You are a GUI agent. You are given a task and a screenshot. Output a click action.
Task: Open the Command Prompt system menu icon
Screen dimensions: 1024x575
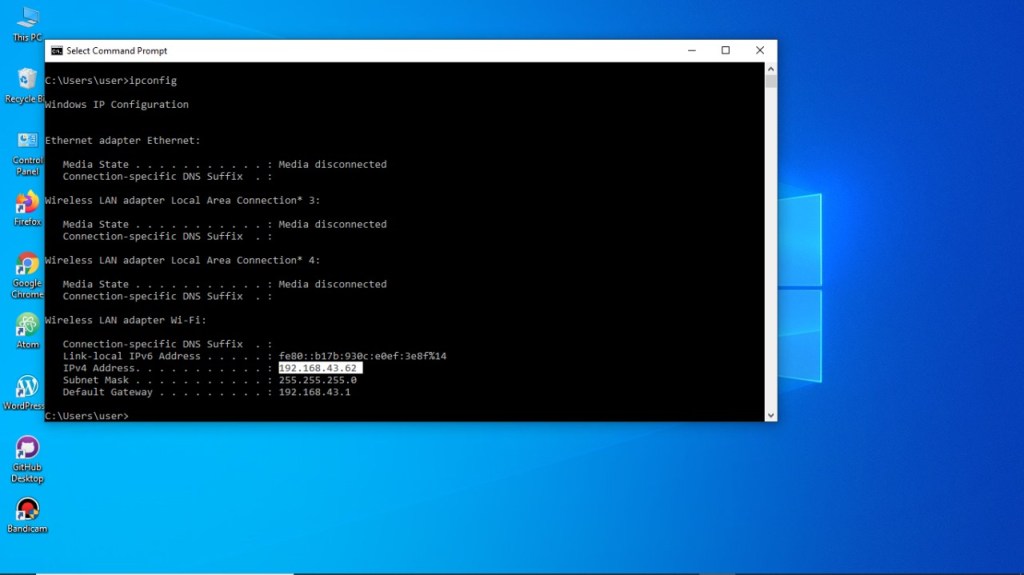(x=57, y=51)
